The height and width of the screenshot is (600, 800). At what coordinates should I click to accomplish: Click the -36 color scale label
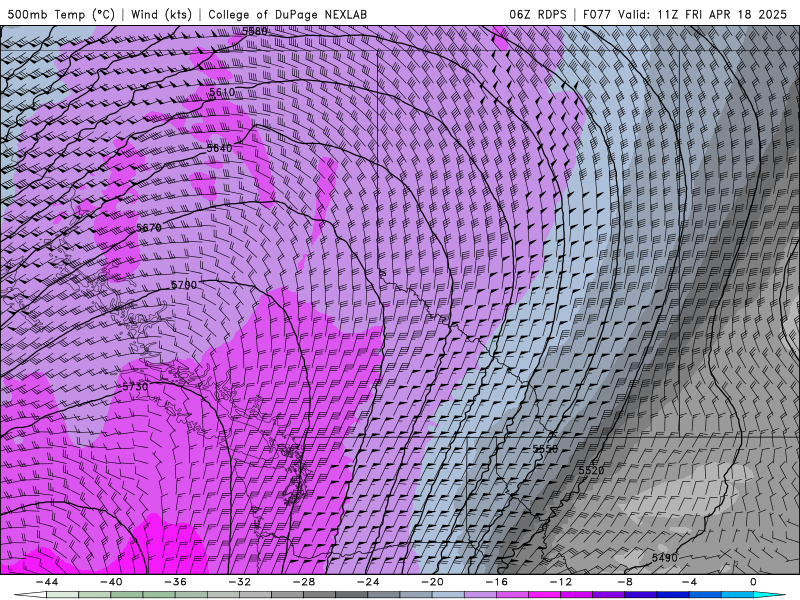coord(175,582)
